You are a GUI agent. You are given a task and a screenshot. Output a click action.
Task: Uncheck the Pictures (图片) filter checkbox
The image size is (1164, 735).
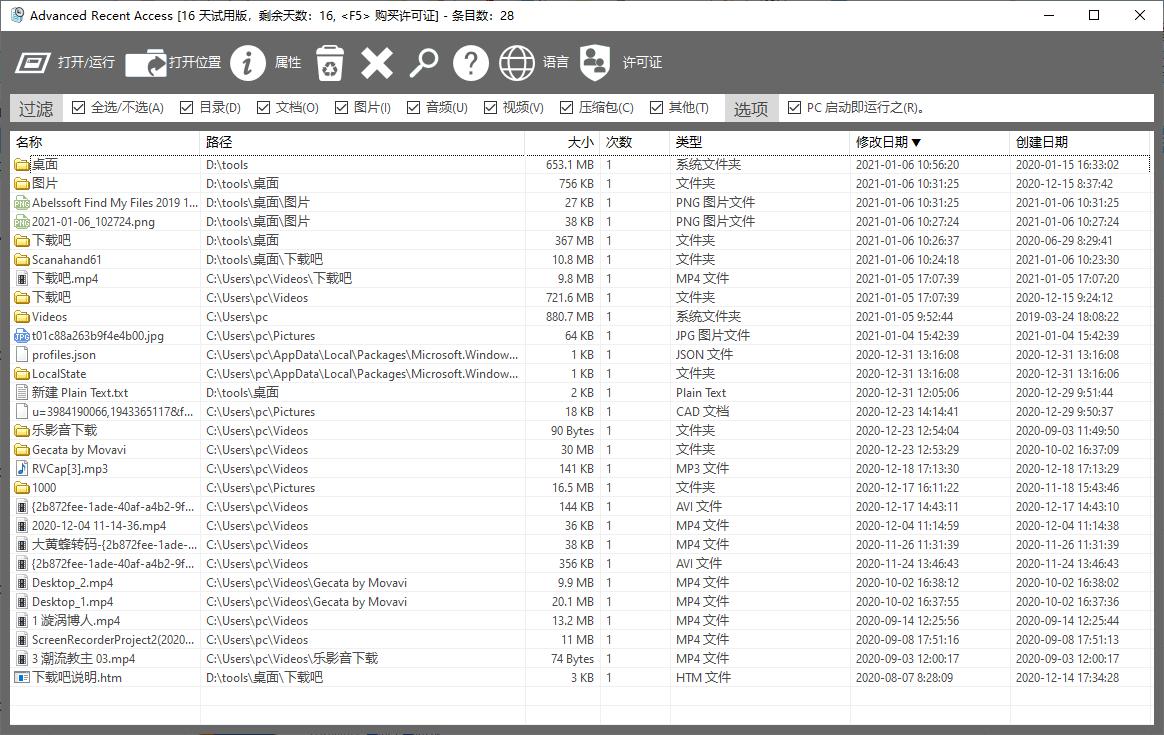342,108
